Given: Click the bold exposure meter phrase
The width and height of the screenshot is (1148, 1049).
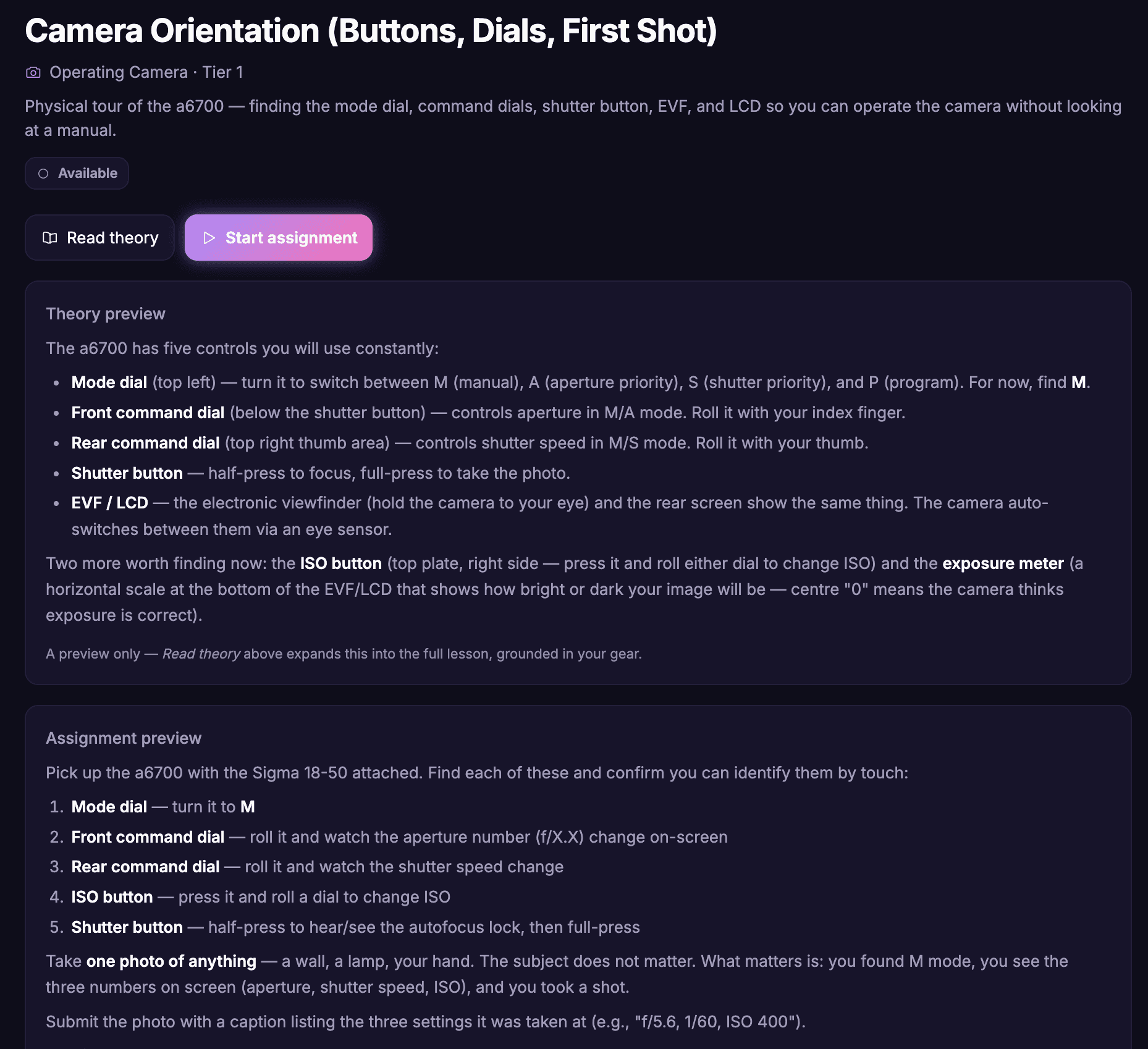Looking at the screenshot, I should click(1003, 563).
